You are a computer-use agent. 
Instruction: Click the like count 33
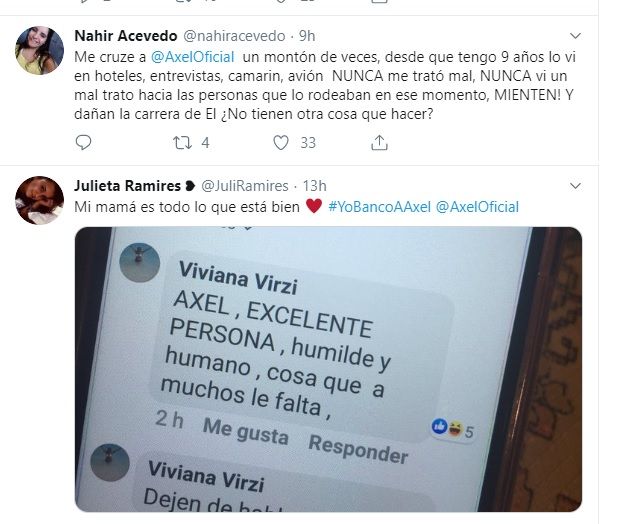point(308,143)
